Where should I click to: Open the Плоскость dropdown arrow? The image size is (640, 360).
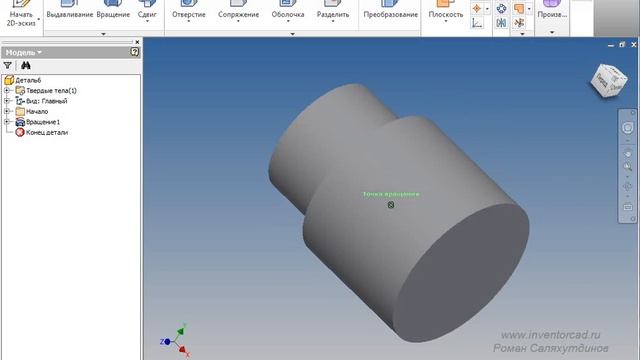tap(446, 21)
